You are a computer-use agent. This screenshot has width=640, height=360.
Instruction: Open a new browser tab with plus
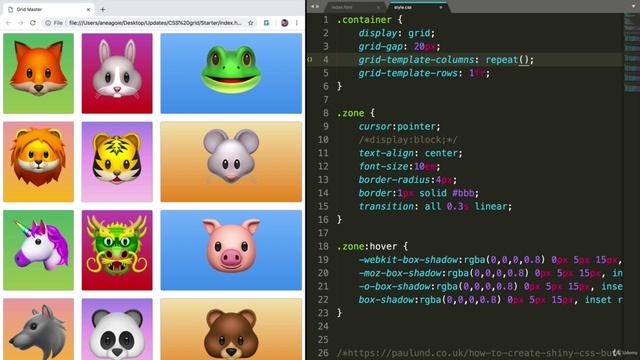(x=103, y=9)
